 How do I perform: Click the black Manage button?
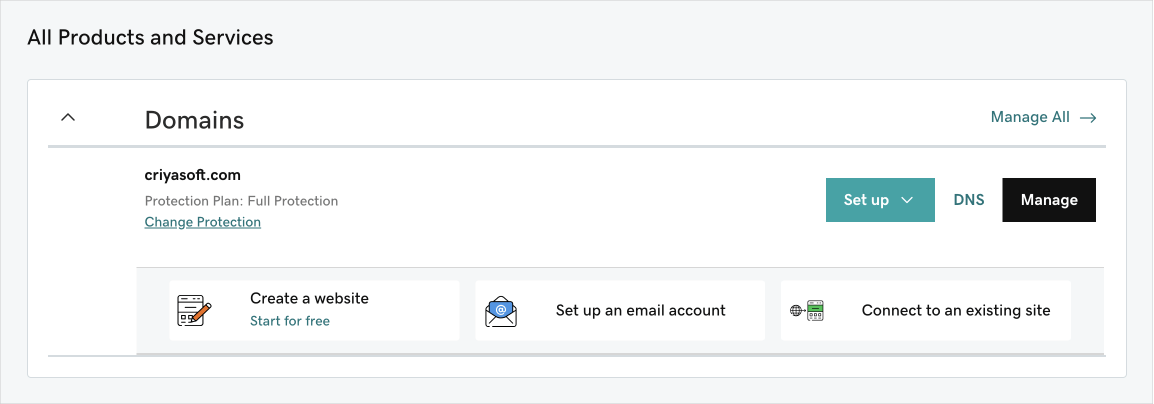tap(1049, 199)
